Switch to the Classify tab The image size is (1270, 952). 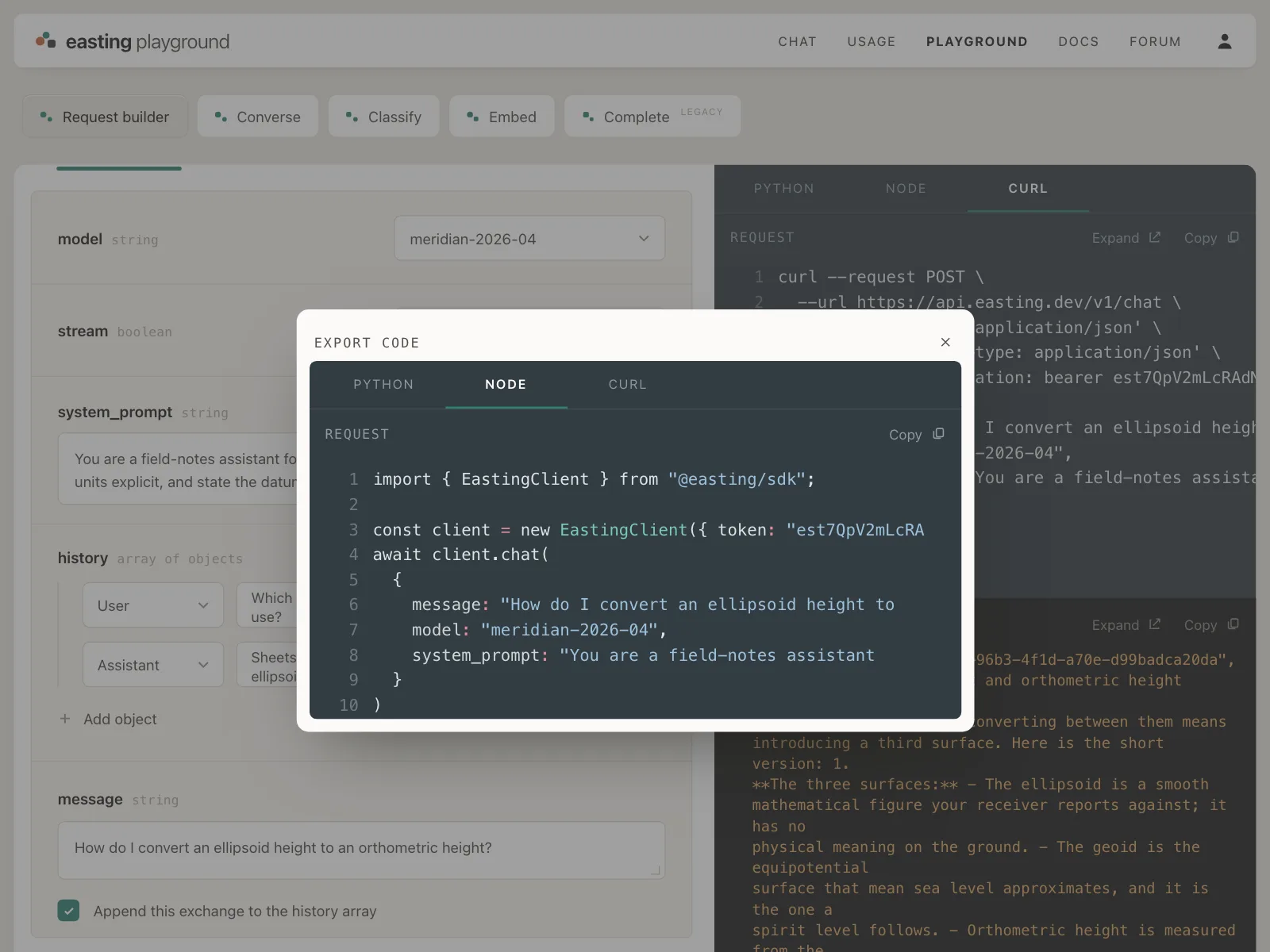[384, 117]
